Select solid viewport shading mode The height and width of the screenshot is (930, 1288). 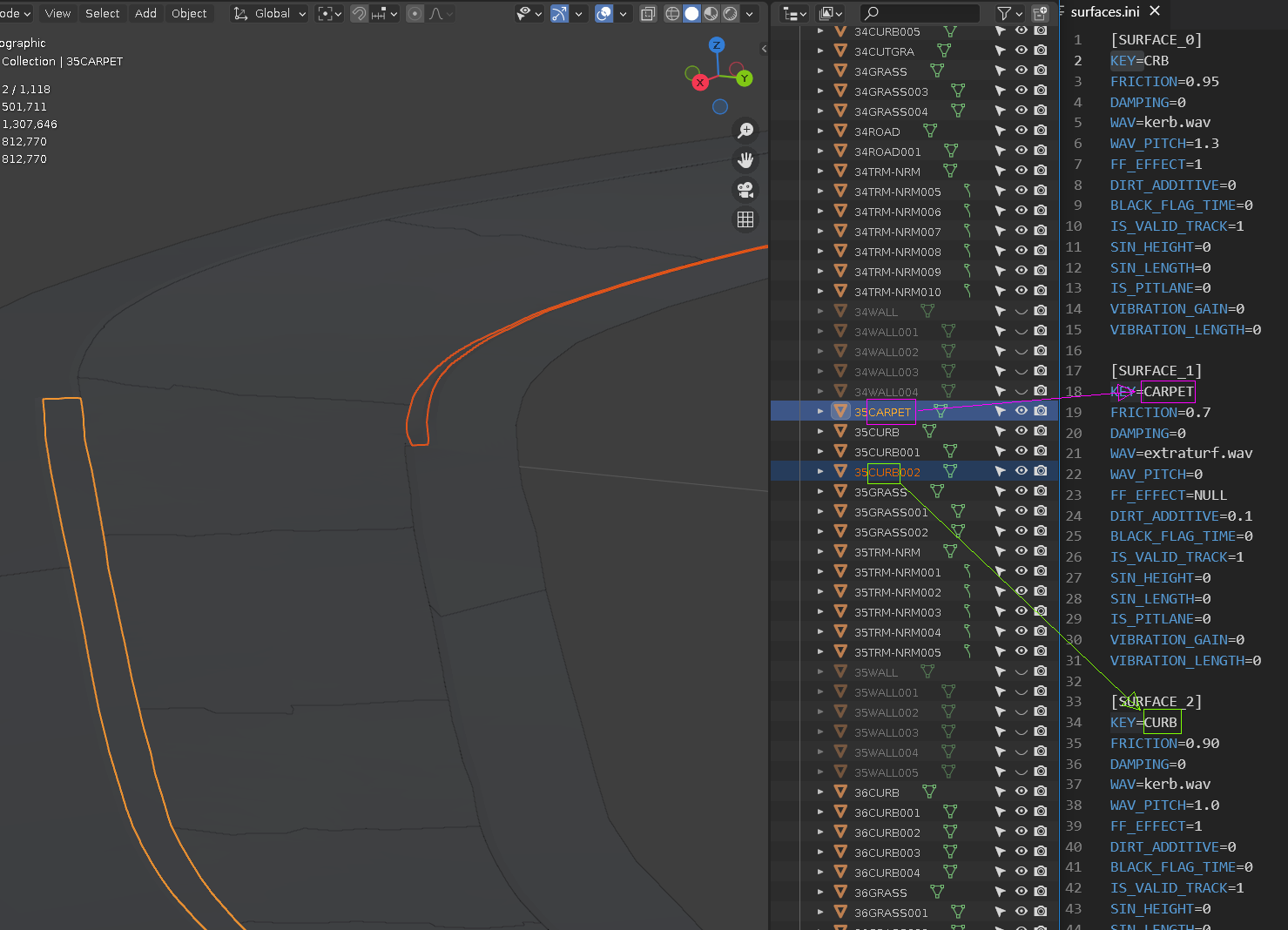691,13
